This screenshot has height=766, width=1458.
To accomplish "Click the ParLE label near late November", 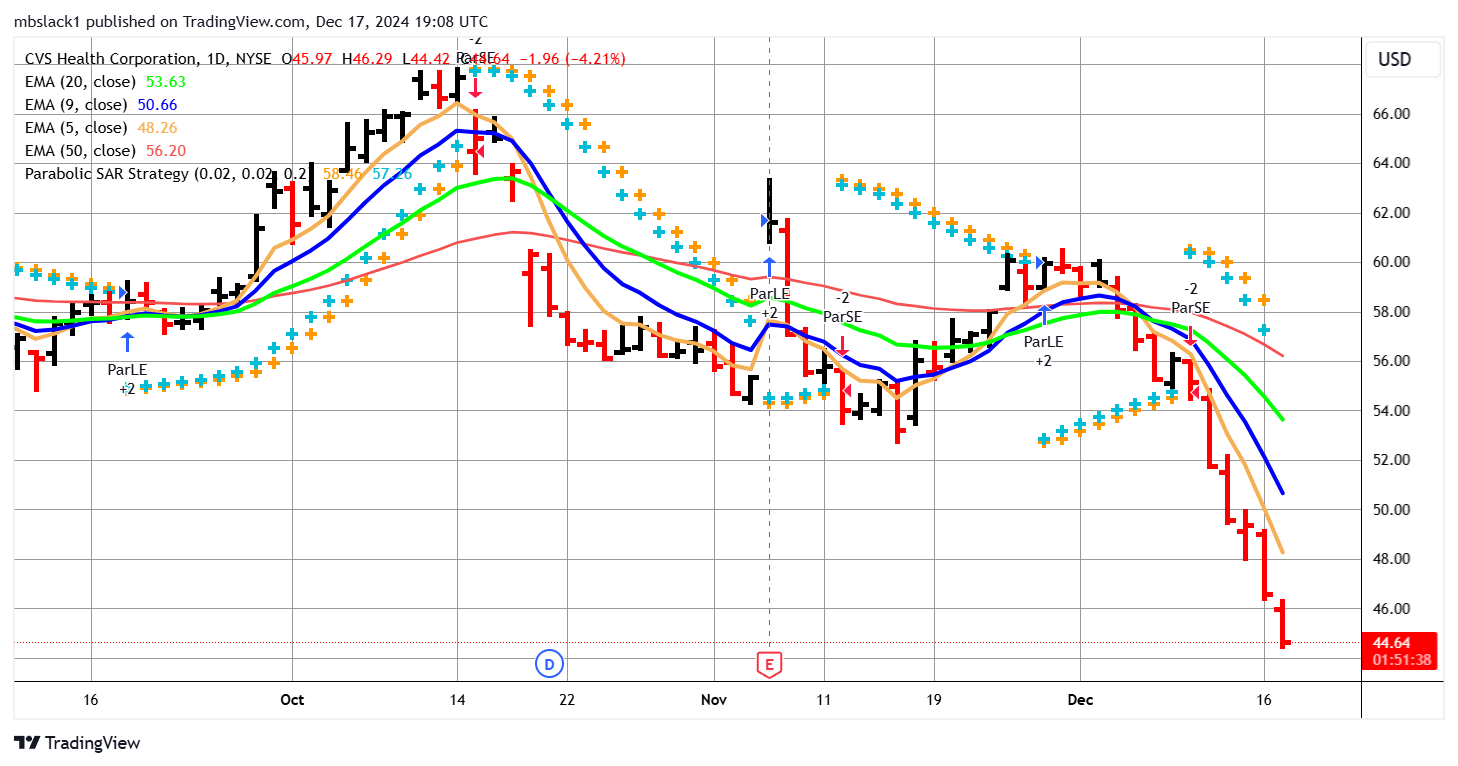I will coord(1043,341).
